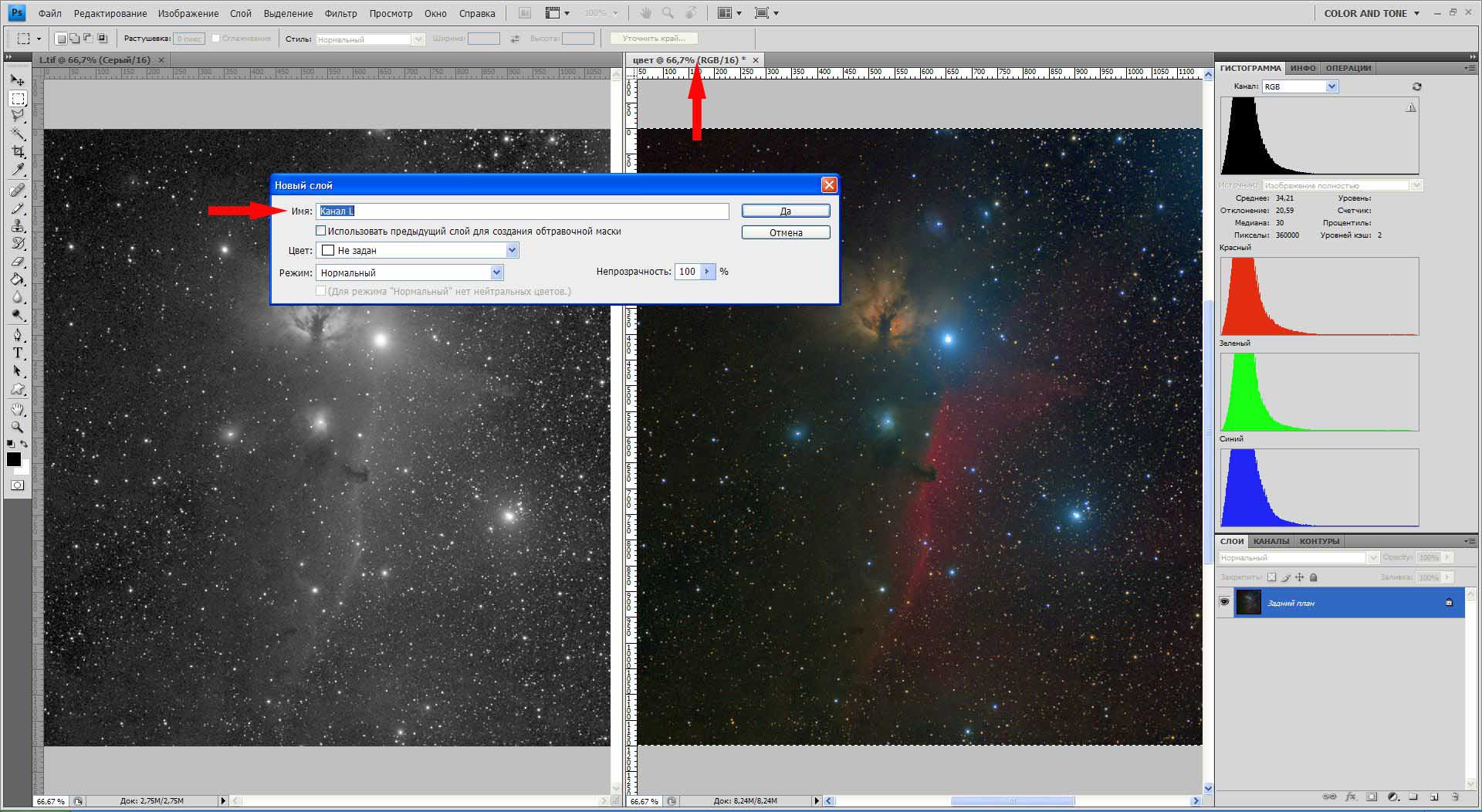Select the Zoom tool in toolbox

click(x=17, y=427)
